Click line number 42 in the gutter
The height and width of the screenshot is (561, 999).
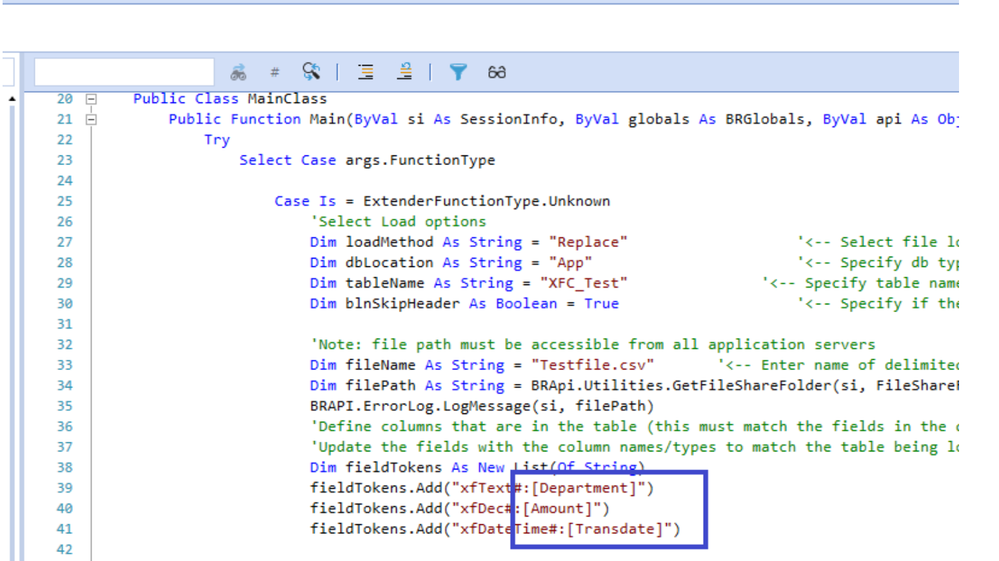64,549
